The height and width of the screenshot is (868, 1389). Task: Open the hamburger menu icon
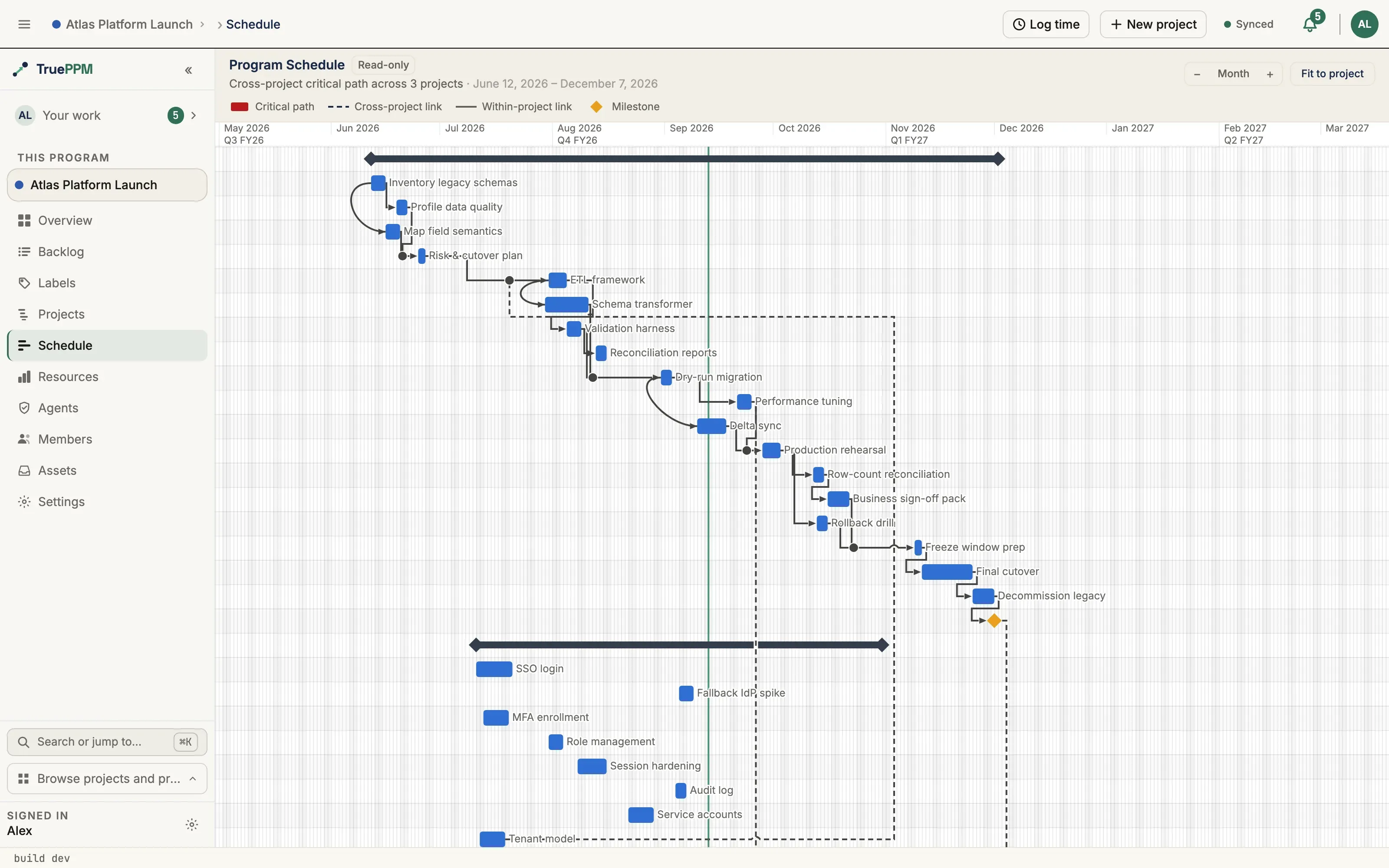(24, 24)
